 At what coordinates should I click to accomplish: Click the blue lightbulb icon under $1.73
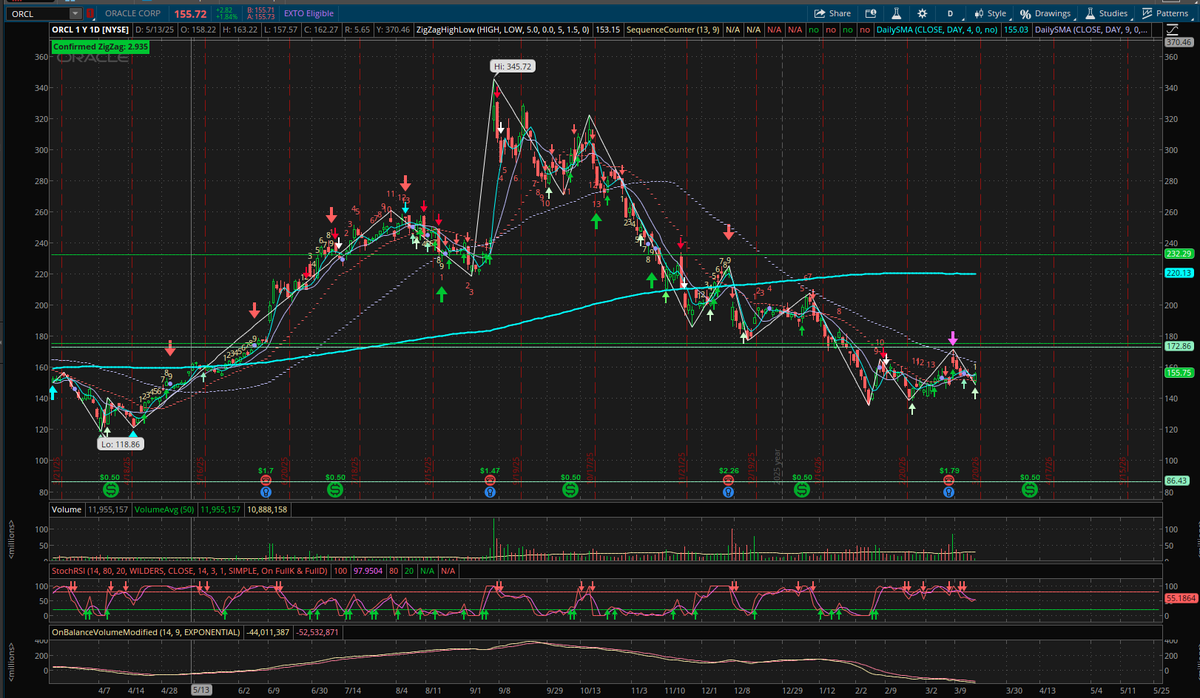949,492
